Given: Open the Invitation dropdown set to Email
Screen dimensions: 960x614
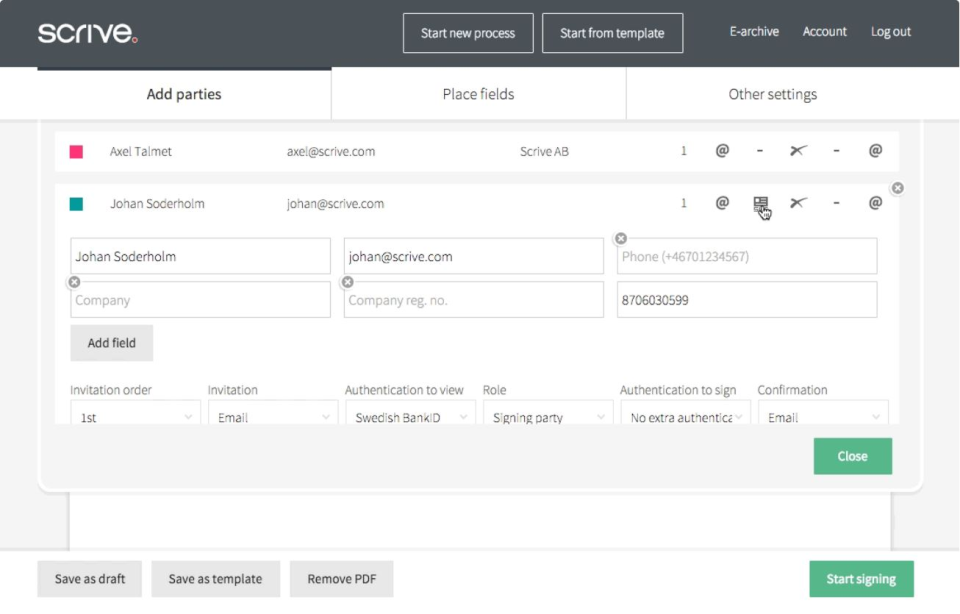Looking at the screenshot, I should (273, 412).
